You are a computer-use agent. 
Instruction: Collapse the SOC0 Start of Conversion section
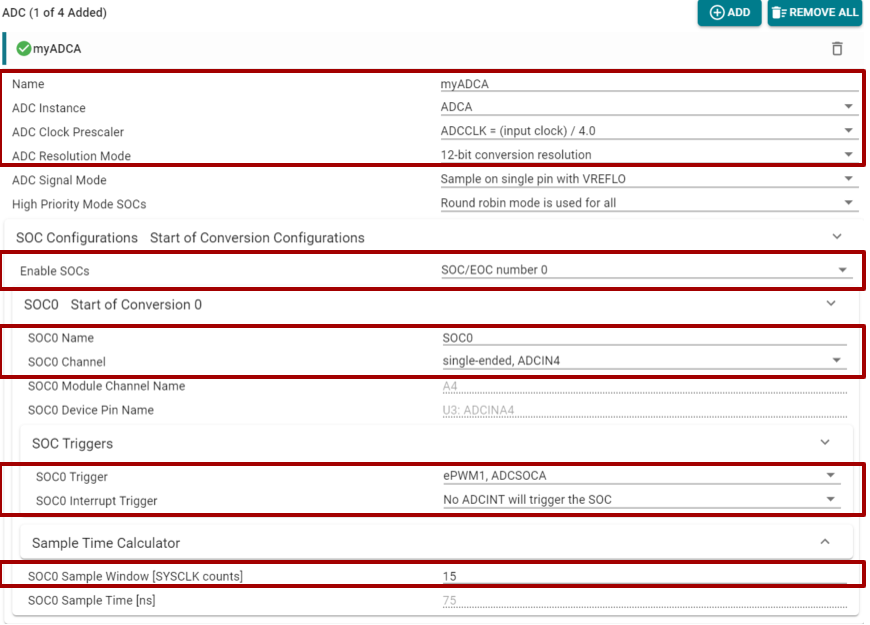pos(830,304)
